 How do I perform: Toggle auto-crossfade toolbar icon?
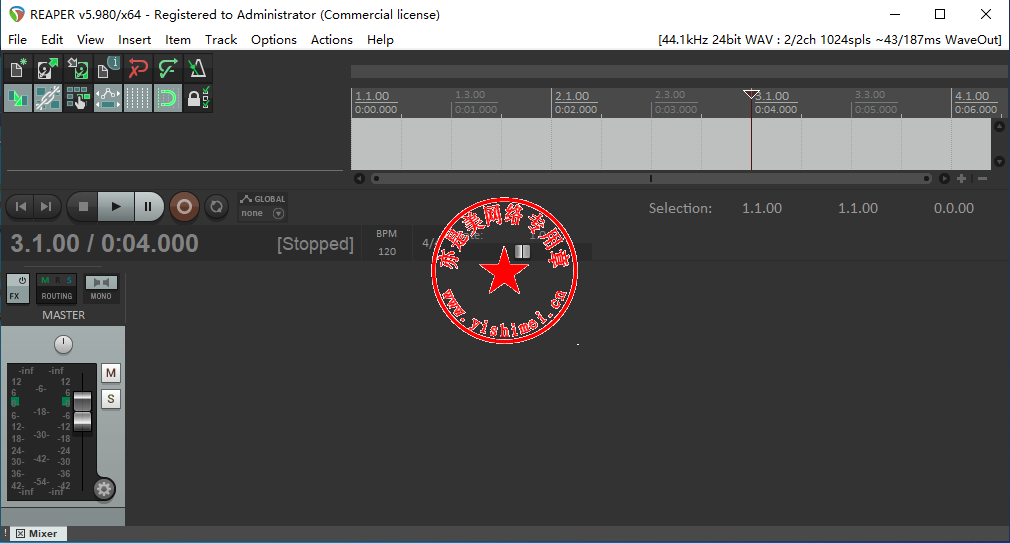(17, 98)
